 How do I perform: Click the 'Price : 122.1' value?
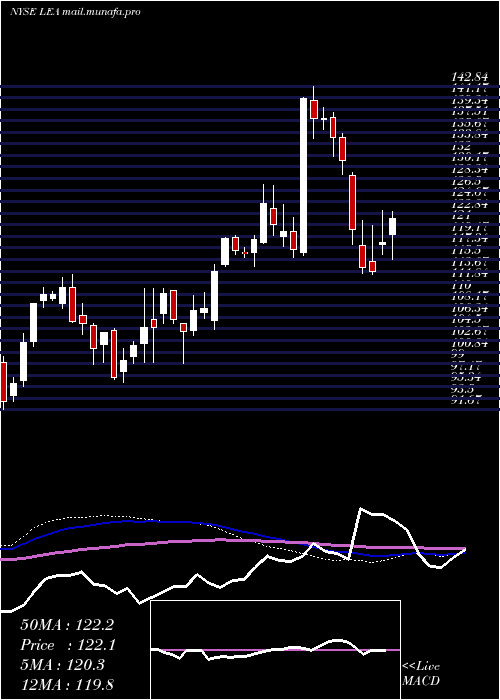point(68,645)
